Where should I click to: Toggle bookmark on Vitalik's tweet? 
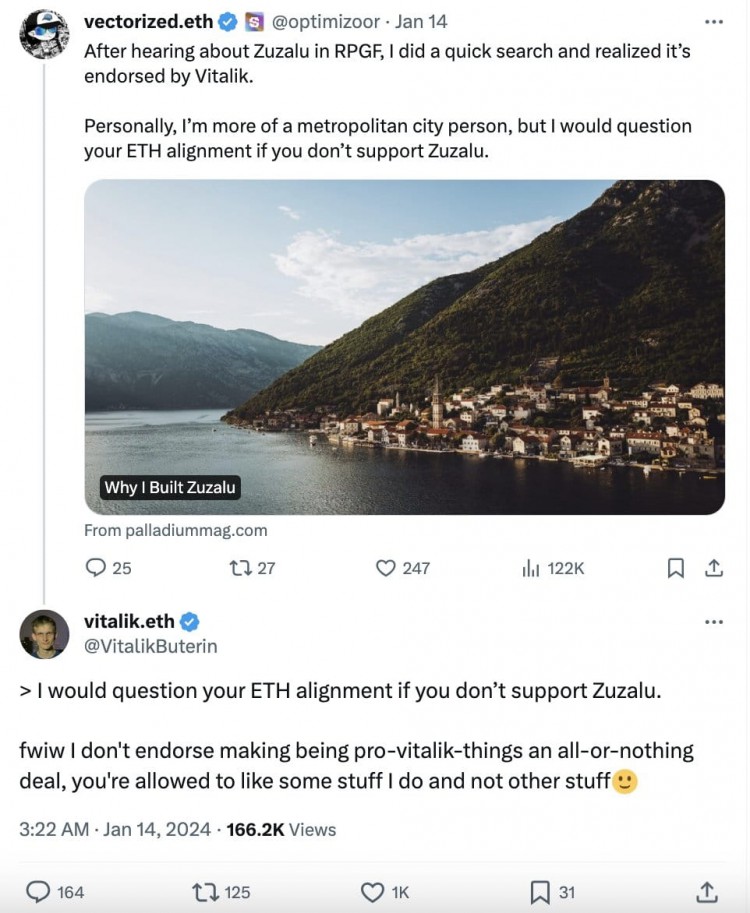click(552, 892)
